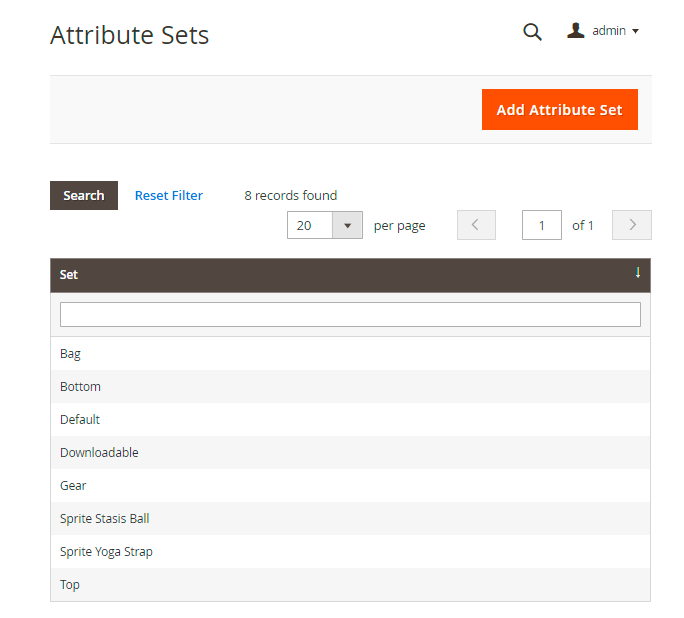
Task: Go to the previous page arrow
Action: click(x=476, y=225)
